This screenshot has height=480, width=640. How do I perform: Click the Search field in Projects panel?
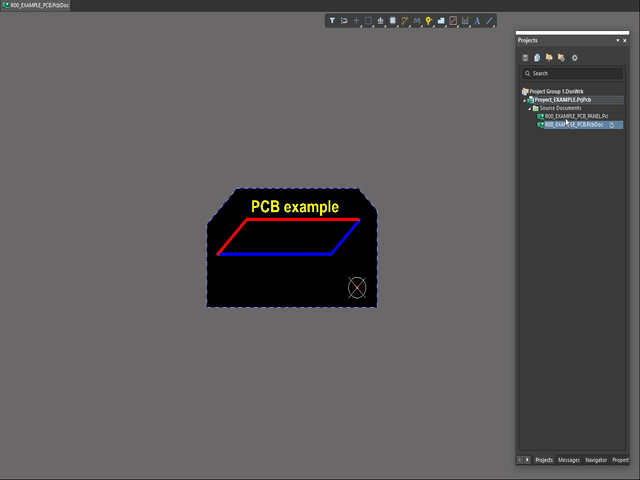(x=572, y=73)
